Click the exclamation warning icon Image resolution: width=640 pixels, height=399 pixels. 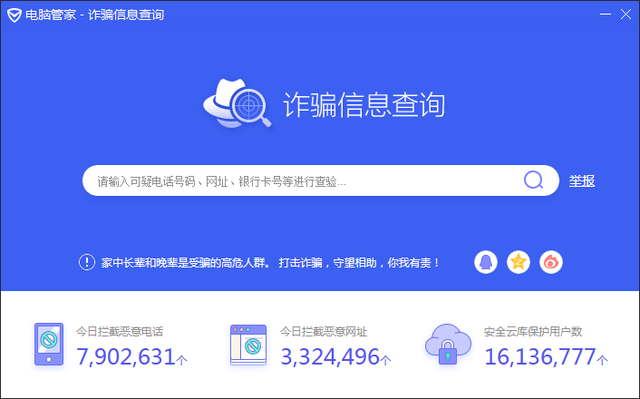87,262
